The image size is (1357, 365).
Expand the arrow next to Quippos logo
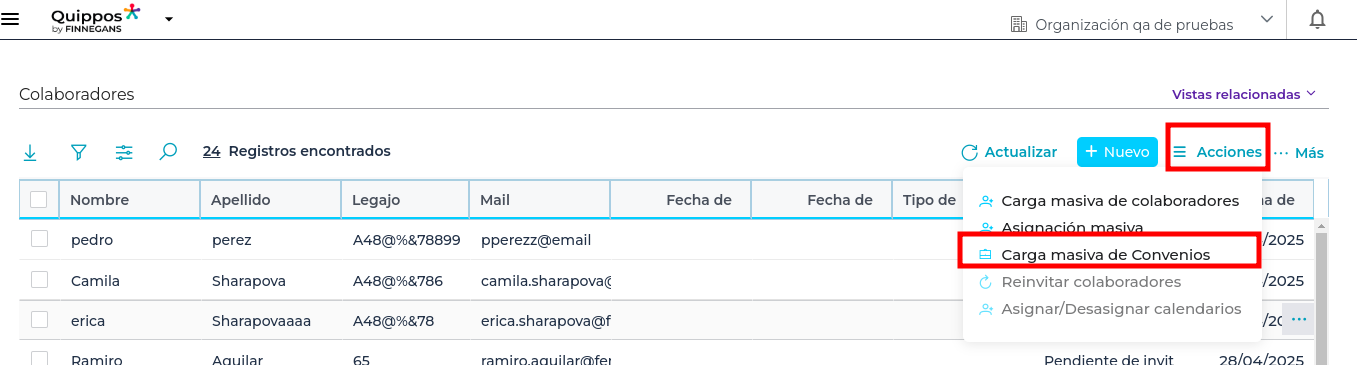pos(169,19)
